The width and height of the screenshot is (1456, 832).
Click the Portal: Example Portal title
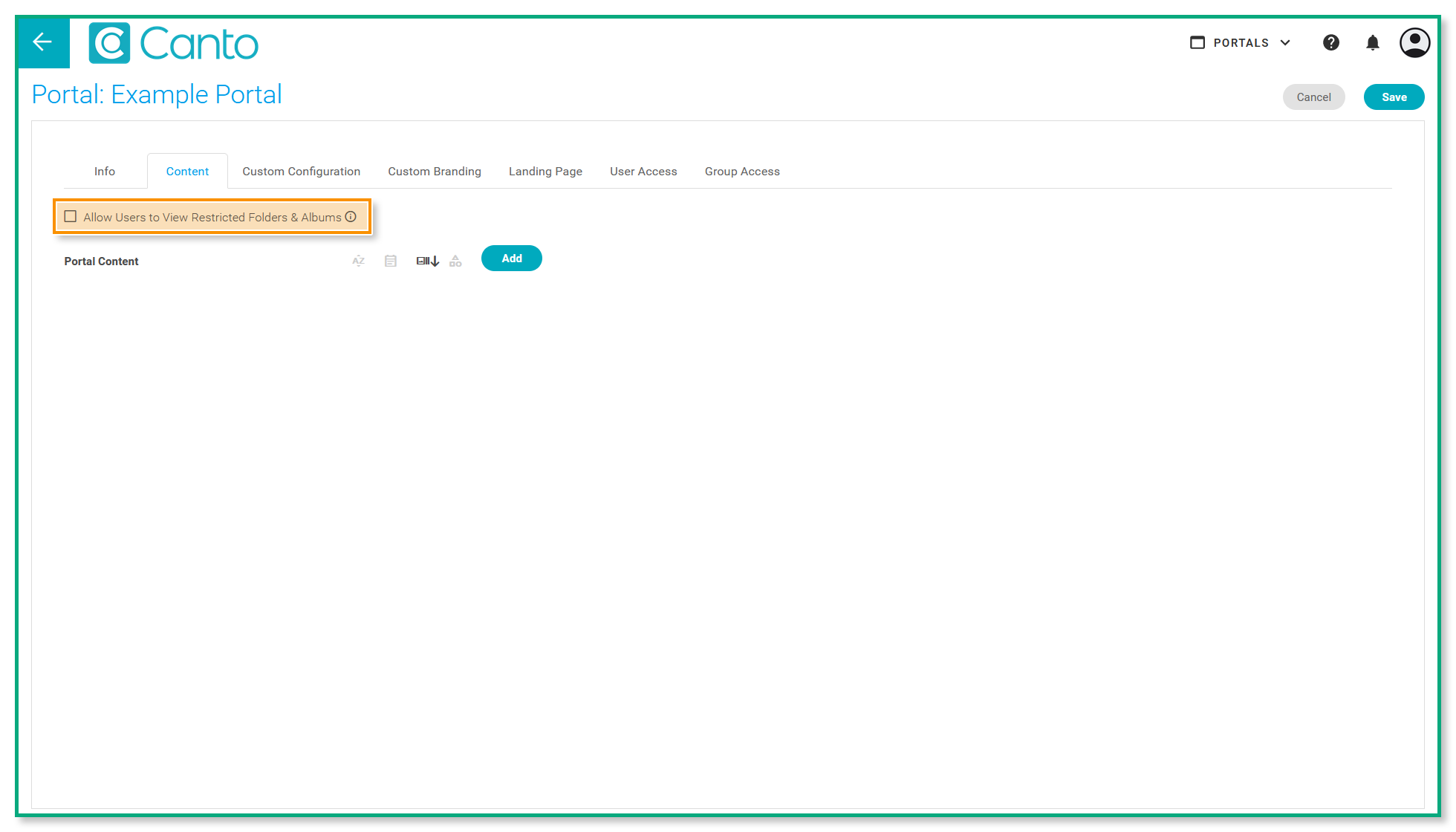(x=157, y=94)
